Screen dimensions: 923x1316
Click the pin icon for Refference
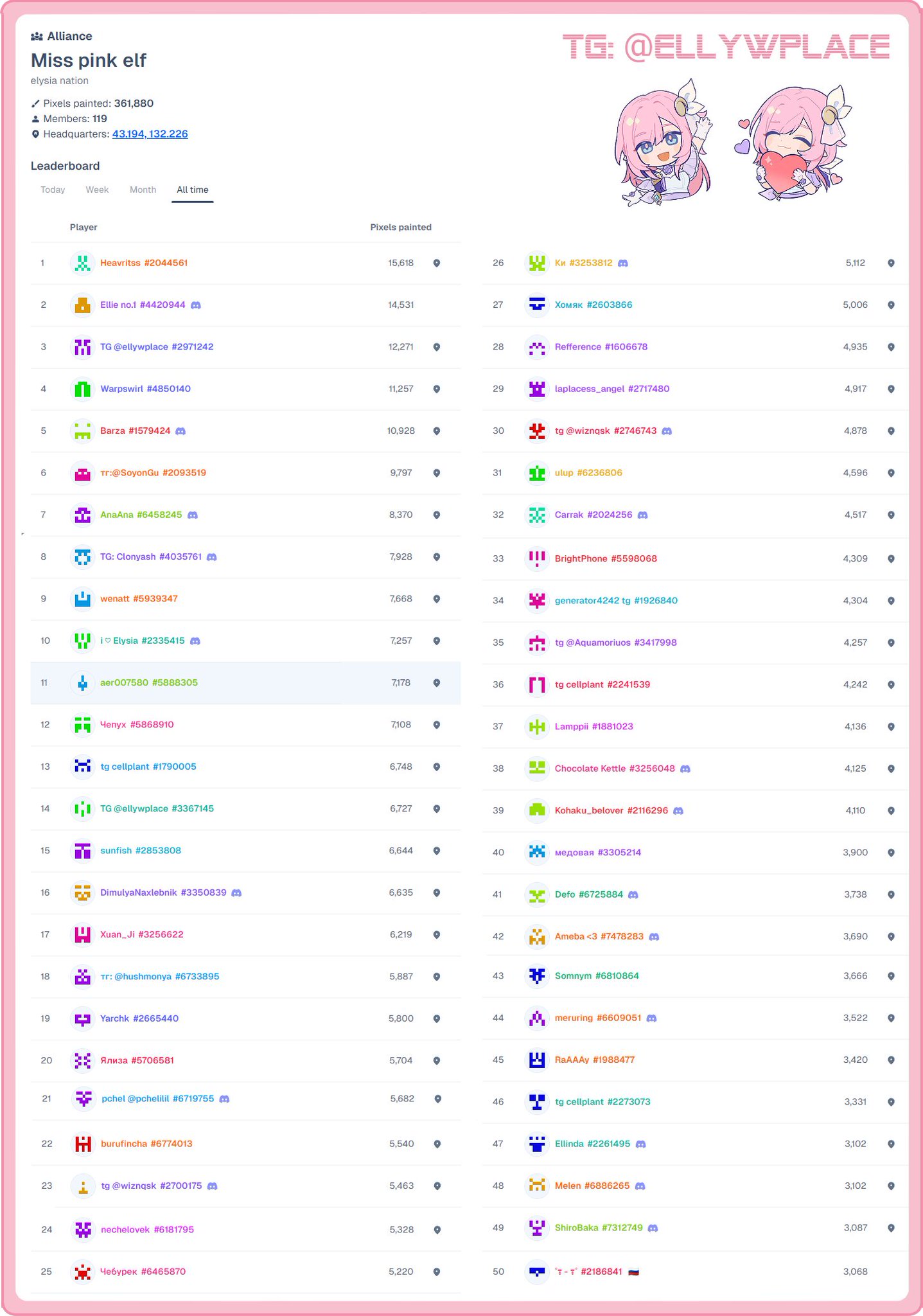click(x=892, y=347)
